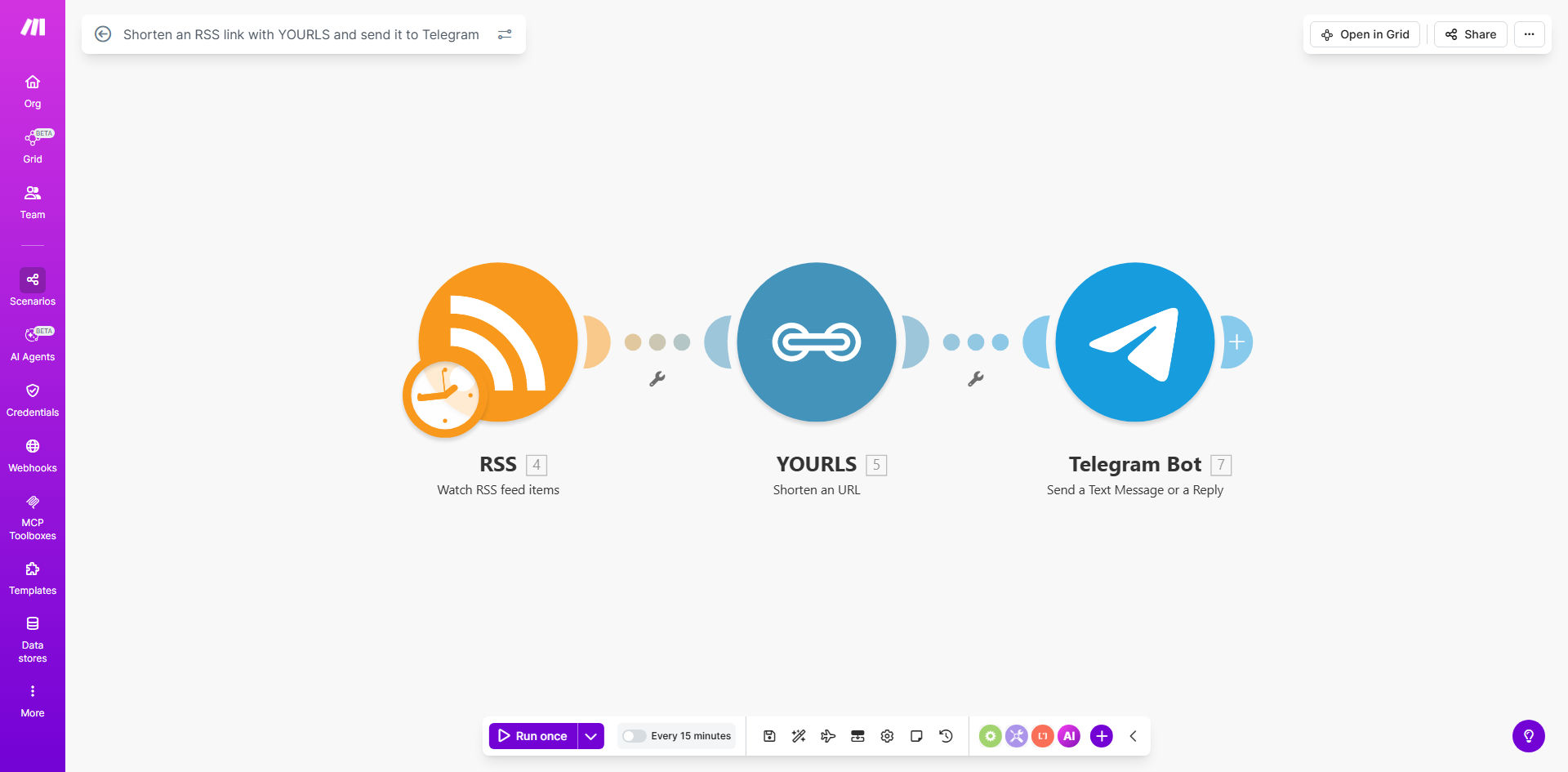
Task: Click the pink AI icon in toolbar
Action: click(1069, 736)
